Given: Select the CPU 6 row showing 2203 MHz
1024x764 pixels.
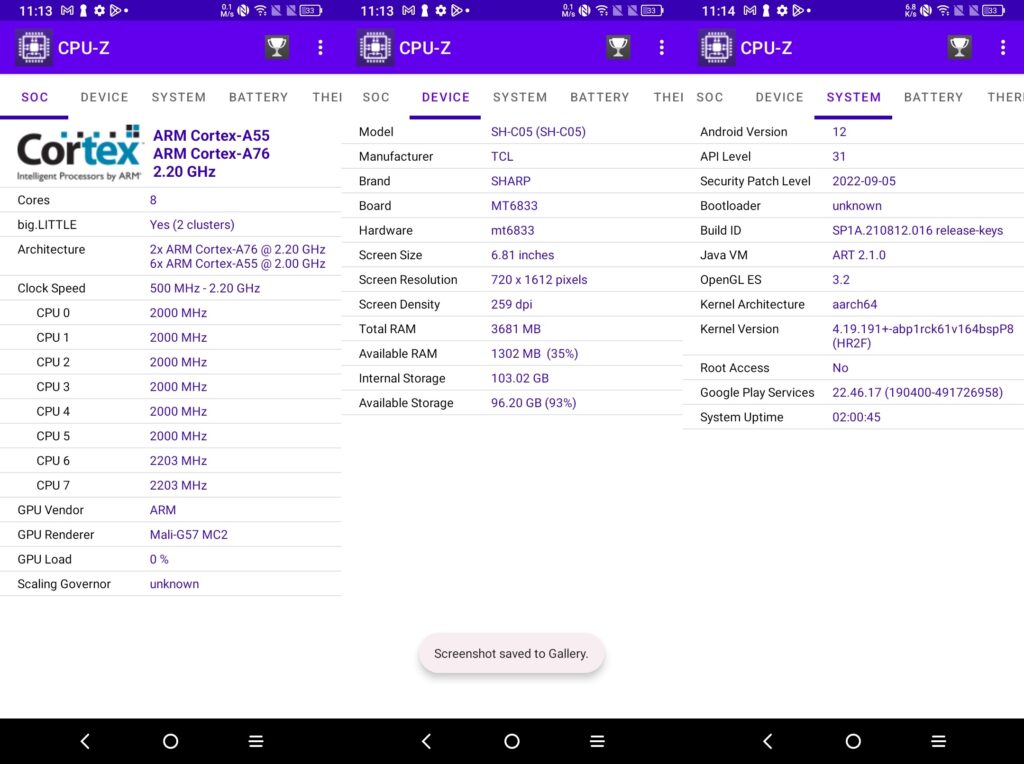Looking at the screenshot, I should point(170,460).
